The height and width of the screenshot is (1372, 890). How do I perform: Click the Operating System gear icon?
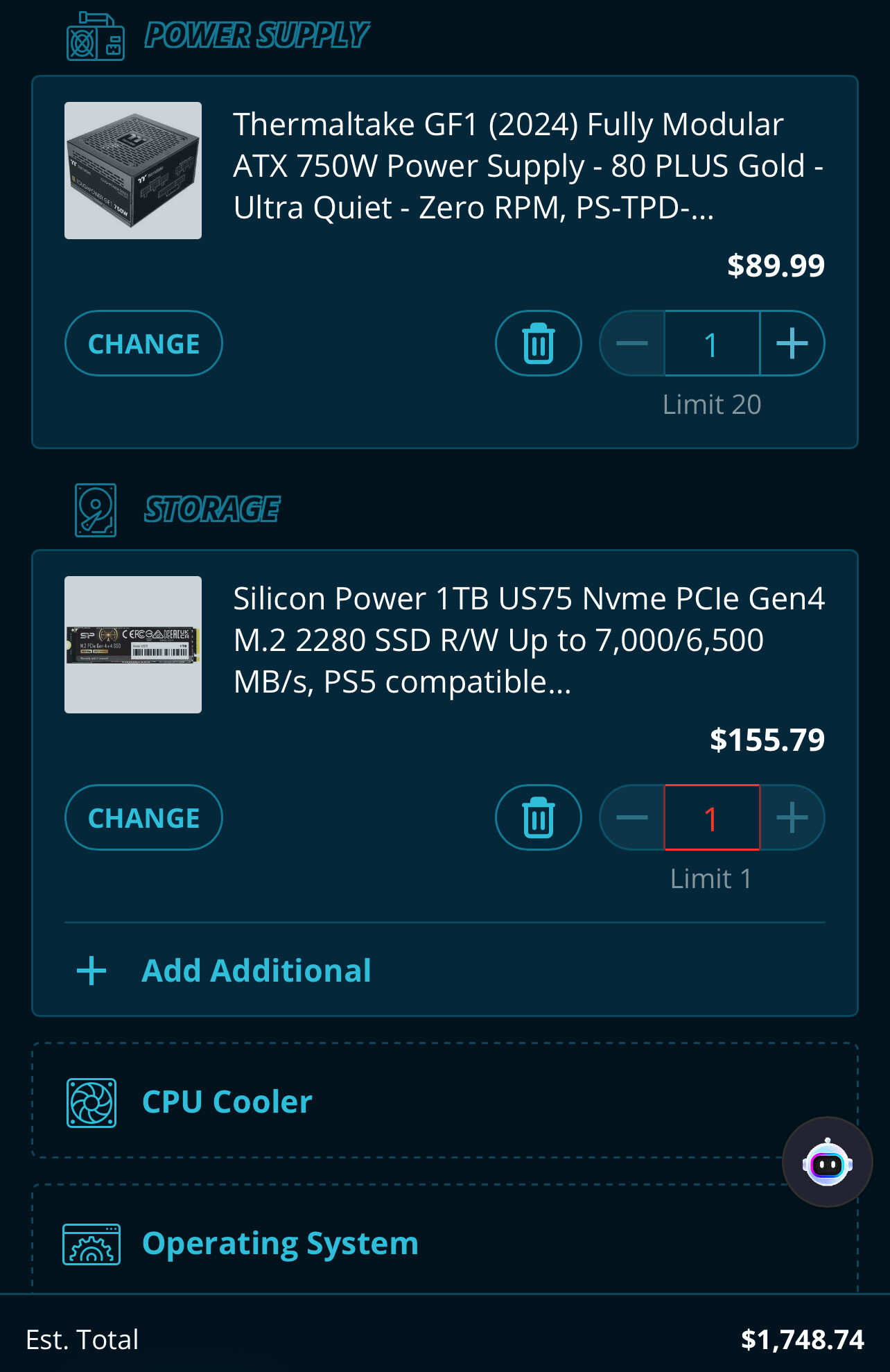pyautogui.click(x=91, y=1244)
